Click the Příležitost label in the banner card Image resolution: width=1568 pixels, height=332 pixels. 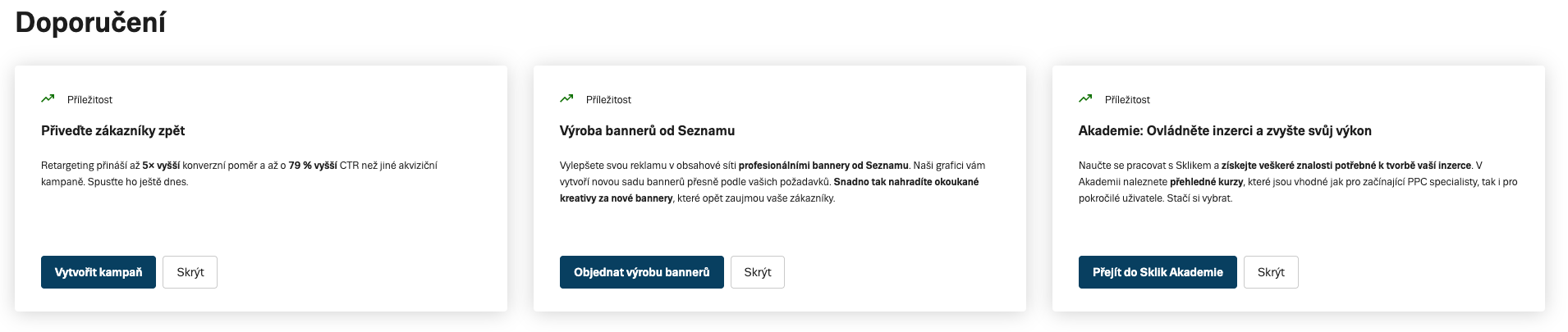click(x=608, y=100)
